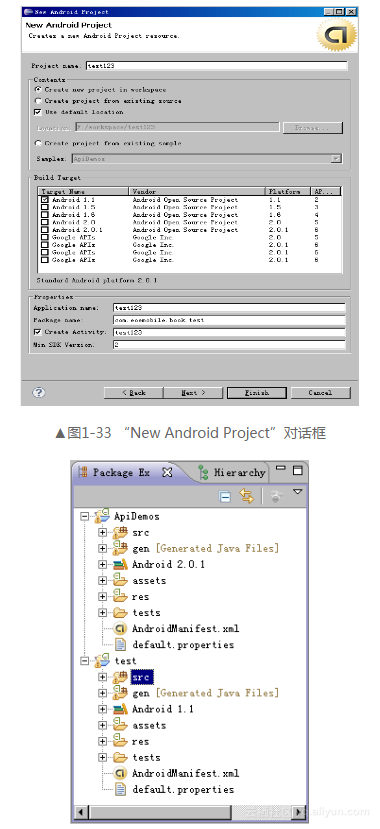Image resolution: width=380 pixels, height=829 pixels.
Task: Click the Package name input field
Action: 229,320
